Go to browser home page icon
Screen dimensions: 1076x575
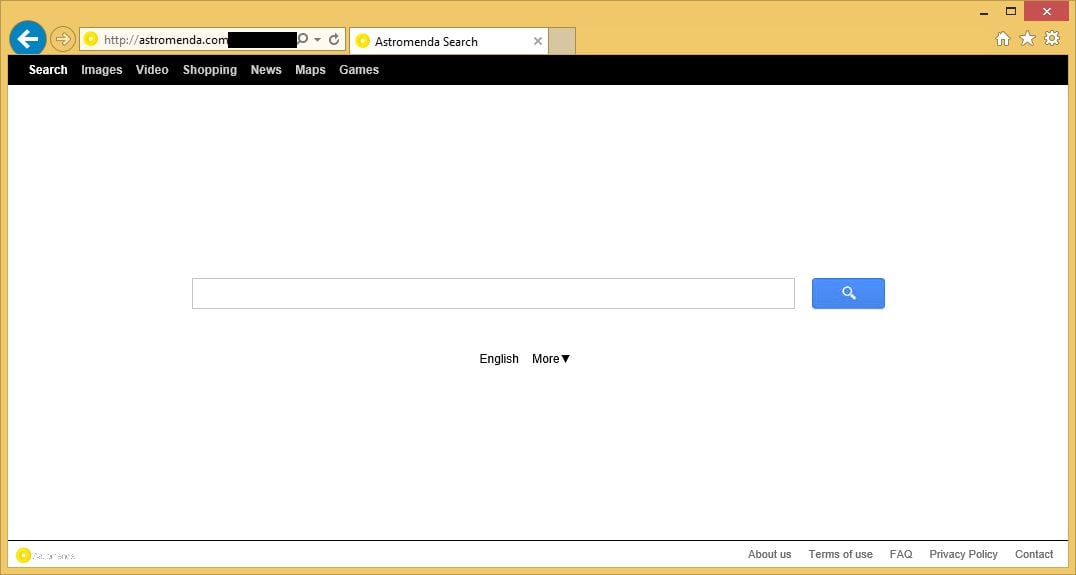[1003, 38]
